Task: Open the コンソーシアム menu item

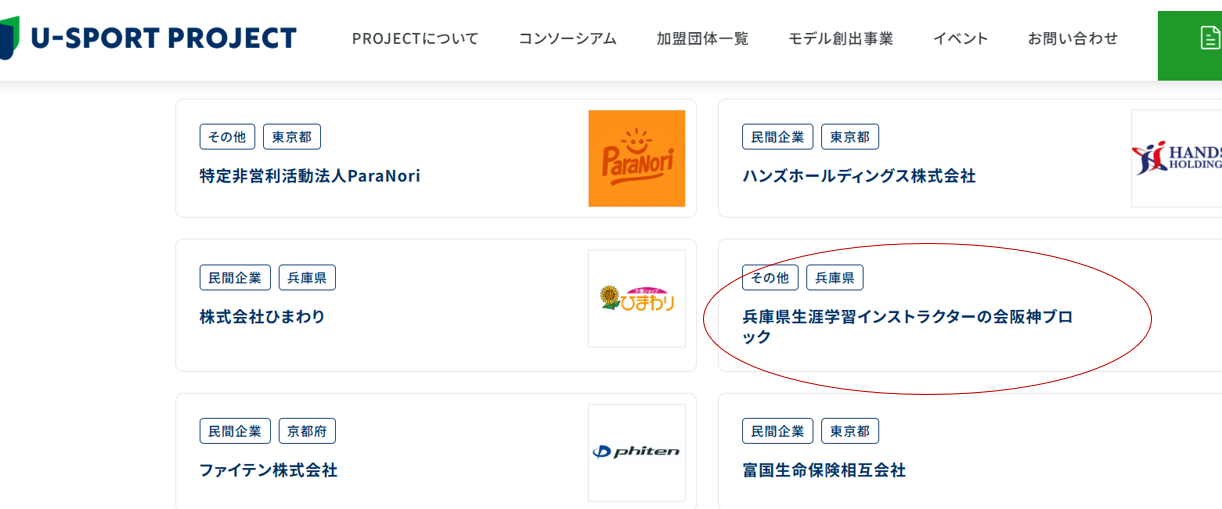Action: [x=567, y=38]
